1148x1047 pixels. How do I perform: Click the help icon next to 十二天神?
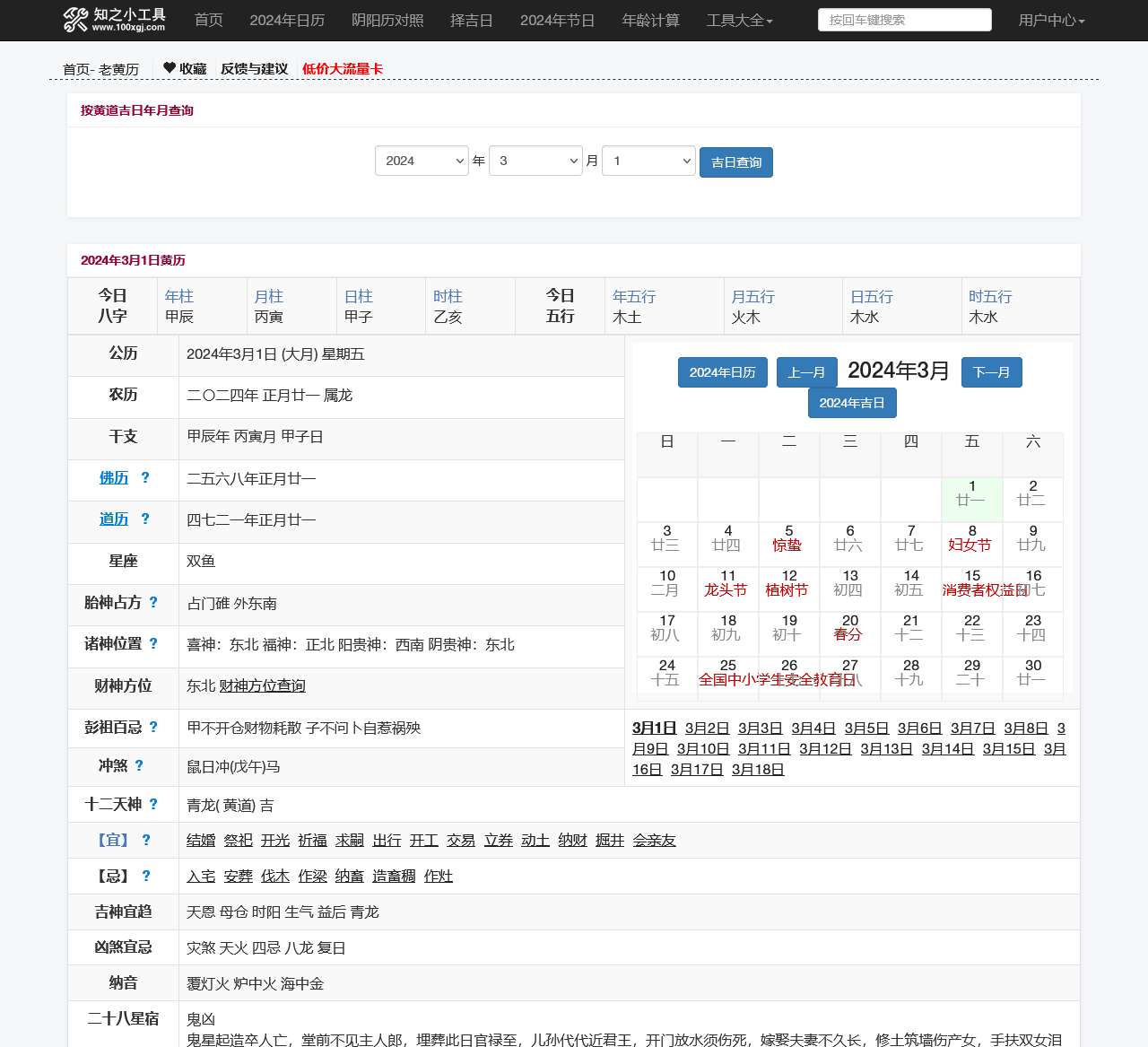pos(153,804)
